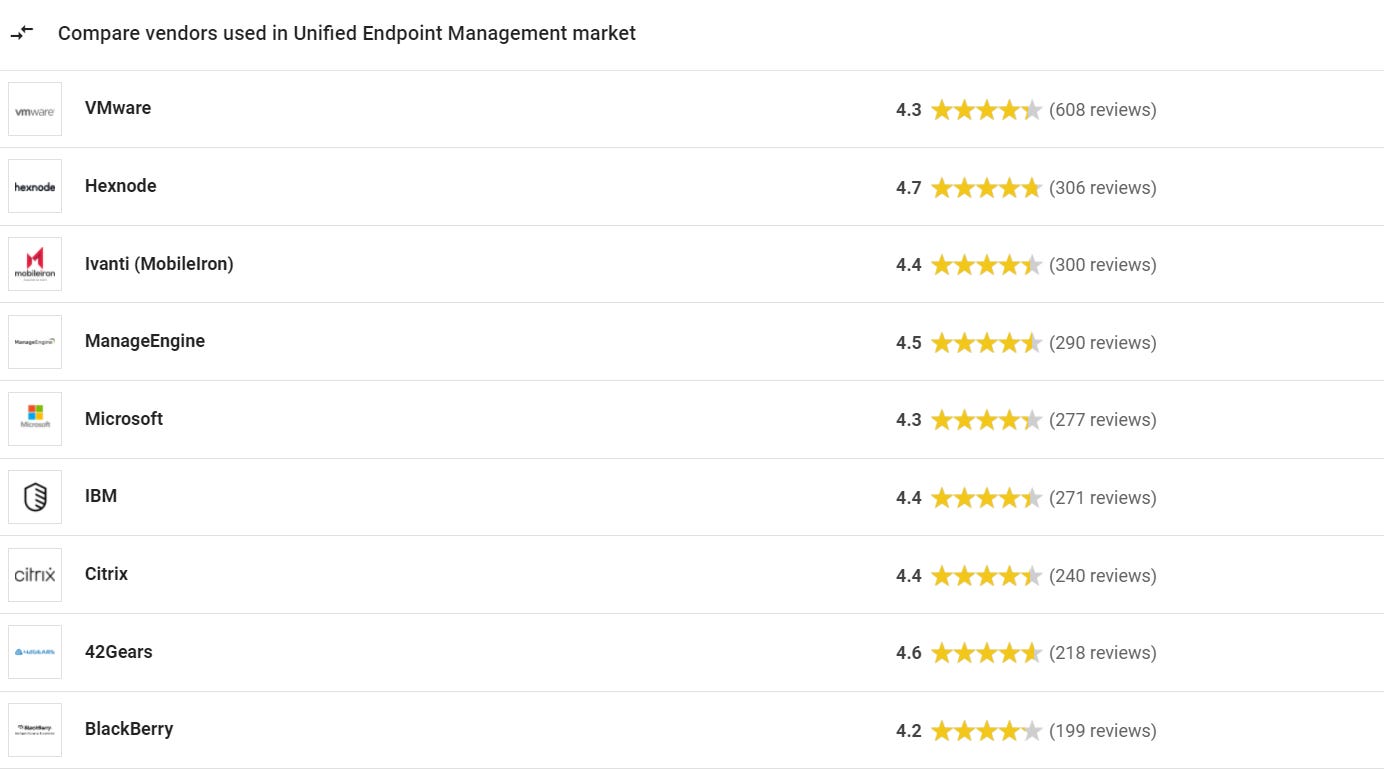This screenshot has width=1384, height=769.
Task: View Ivanti's (300 reviews) text
Action: pos(1103,265)
